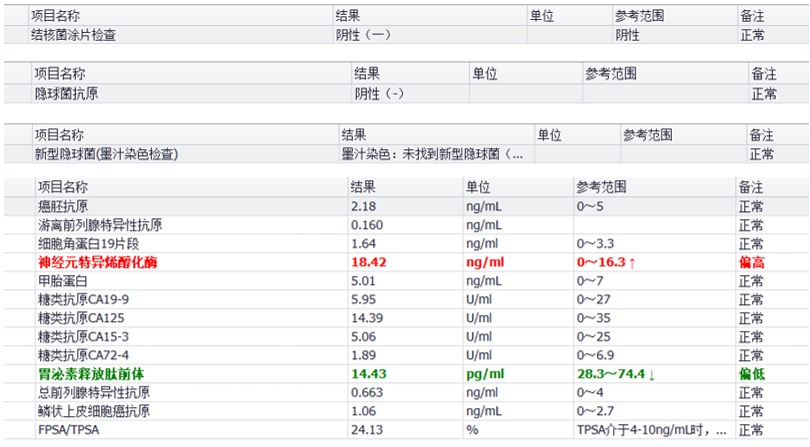
Task: Click the 14.39 result value
Action: coord(367,318)
